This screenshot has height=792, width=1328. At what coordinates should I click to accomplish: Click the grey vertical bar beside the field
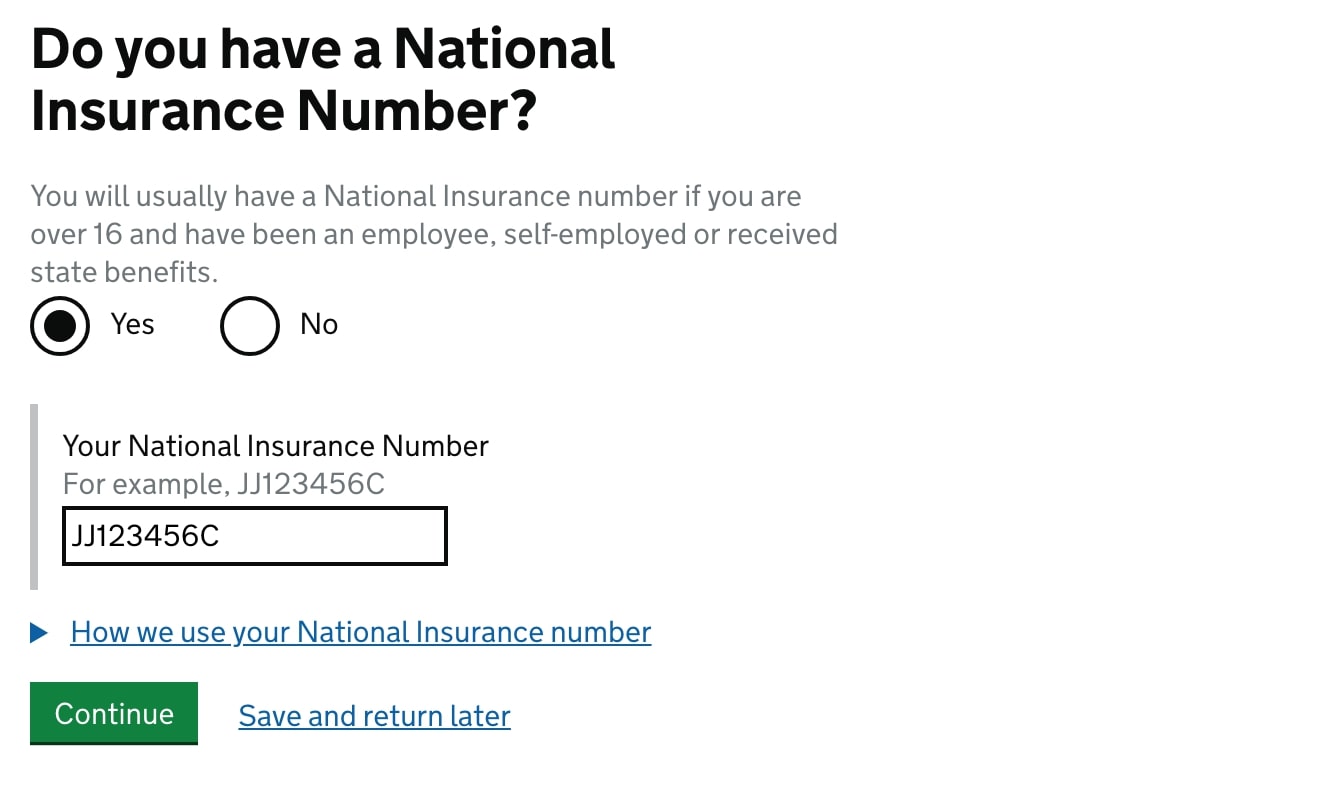point(34,497)
